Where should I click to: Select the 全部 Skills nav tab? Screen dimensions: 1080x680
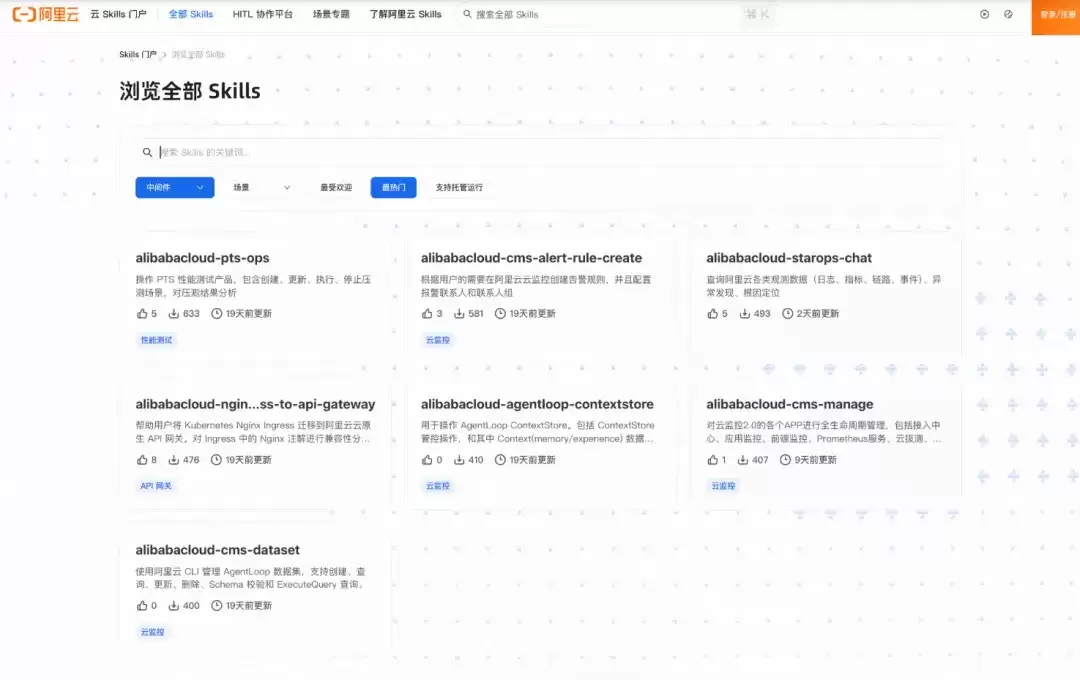coord(191,14)
